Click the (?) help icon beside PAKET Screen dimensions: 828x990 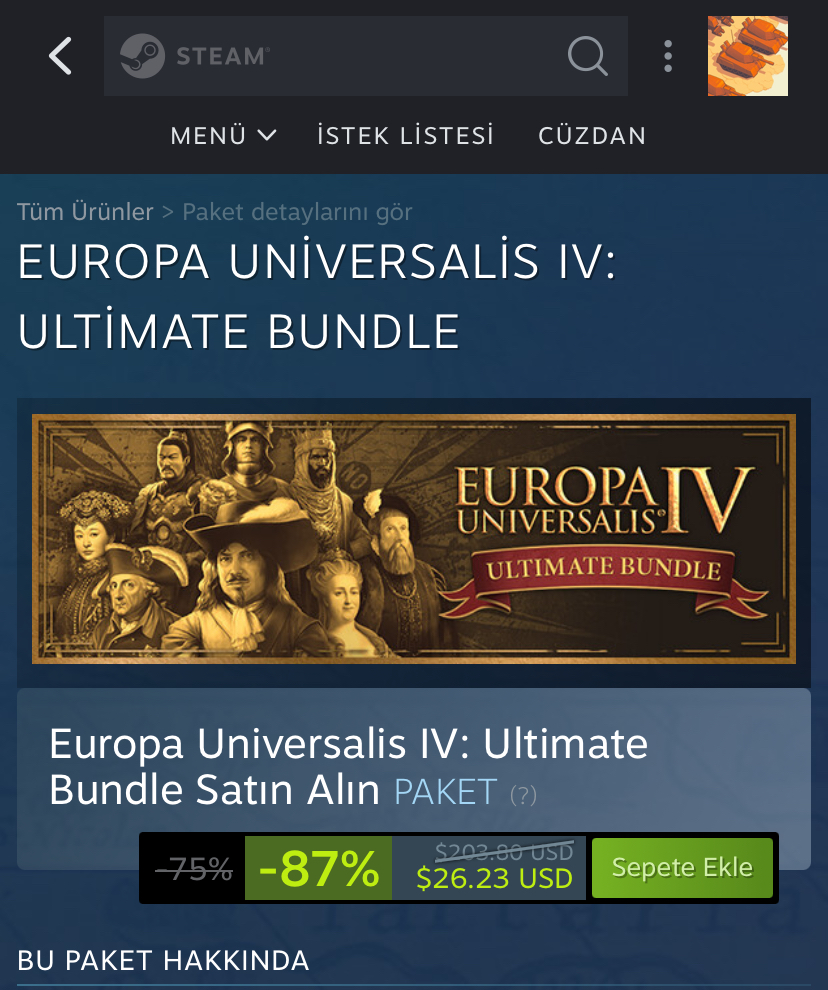click(x=523, y=794)
